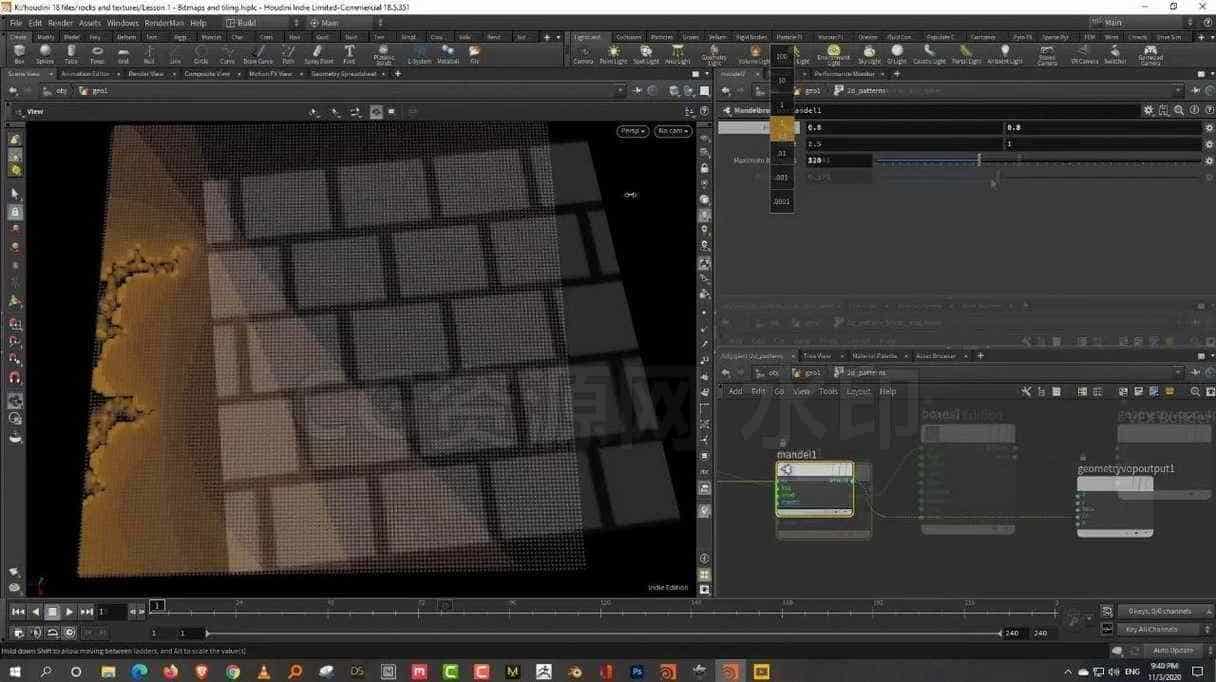
Task: Add a Caustic Light from the shelf
Action: [x=929, y=53]
